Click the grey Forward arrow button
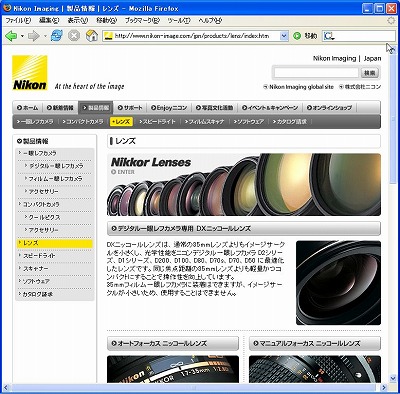 tap(34, 36)
